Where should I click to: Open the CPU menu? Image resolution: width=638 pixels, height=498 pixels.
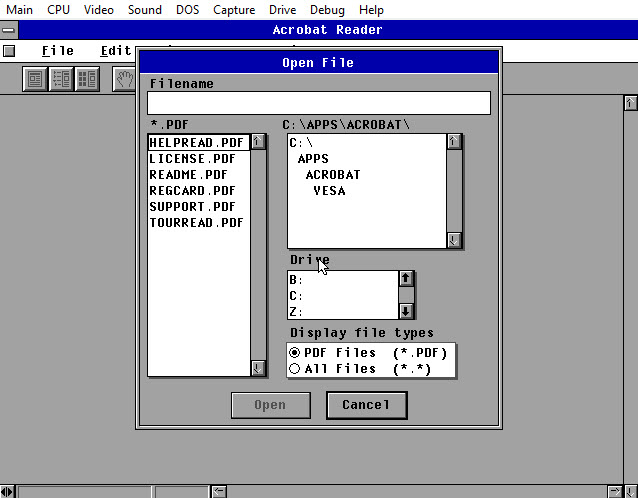[58, 10]
